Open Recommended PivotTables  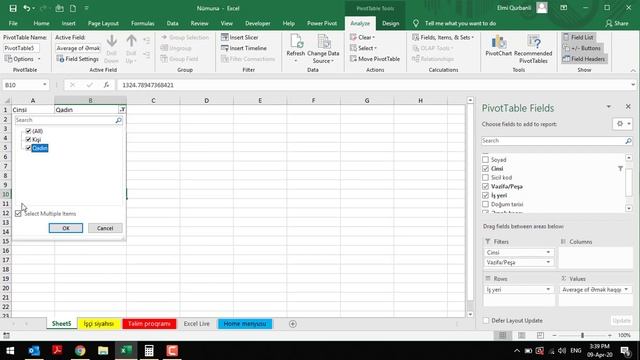(533, 49)
